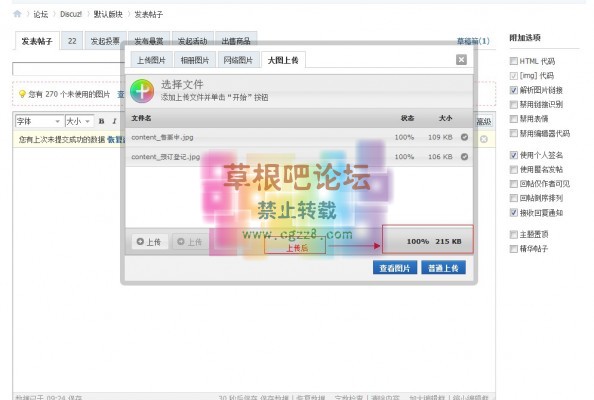This screenshot has height=400, width=594.
Task: Click the 高级 editor mode button
Action: point(483,121)
